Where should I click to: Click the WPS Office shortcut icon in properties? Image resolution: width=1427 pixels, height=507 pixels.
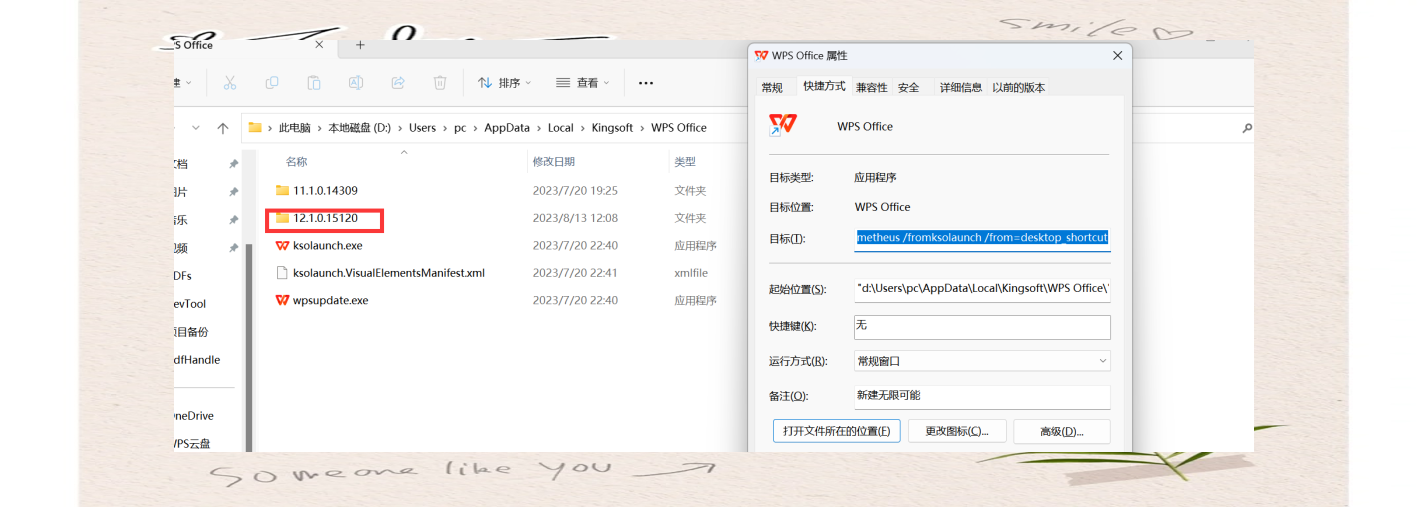pos(783,125)
